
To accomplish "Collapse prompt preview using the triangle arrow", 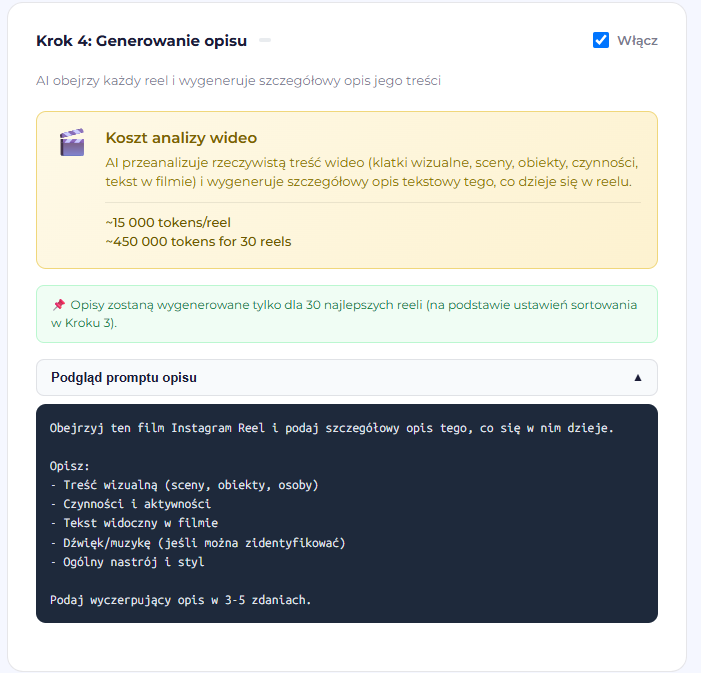I will coord(638,378).
